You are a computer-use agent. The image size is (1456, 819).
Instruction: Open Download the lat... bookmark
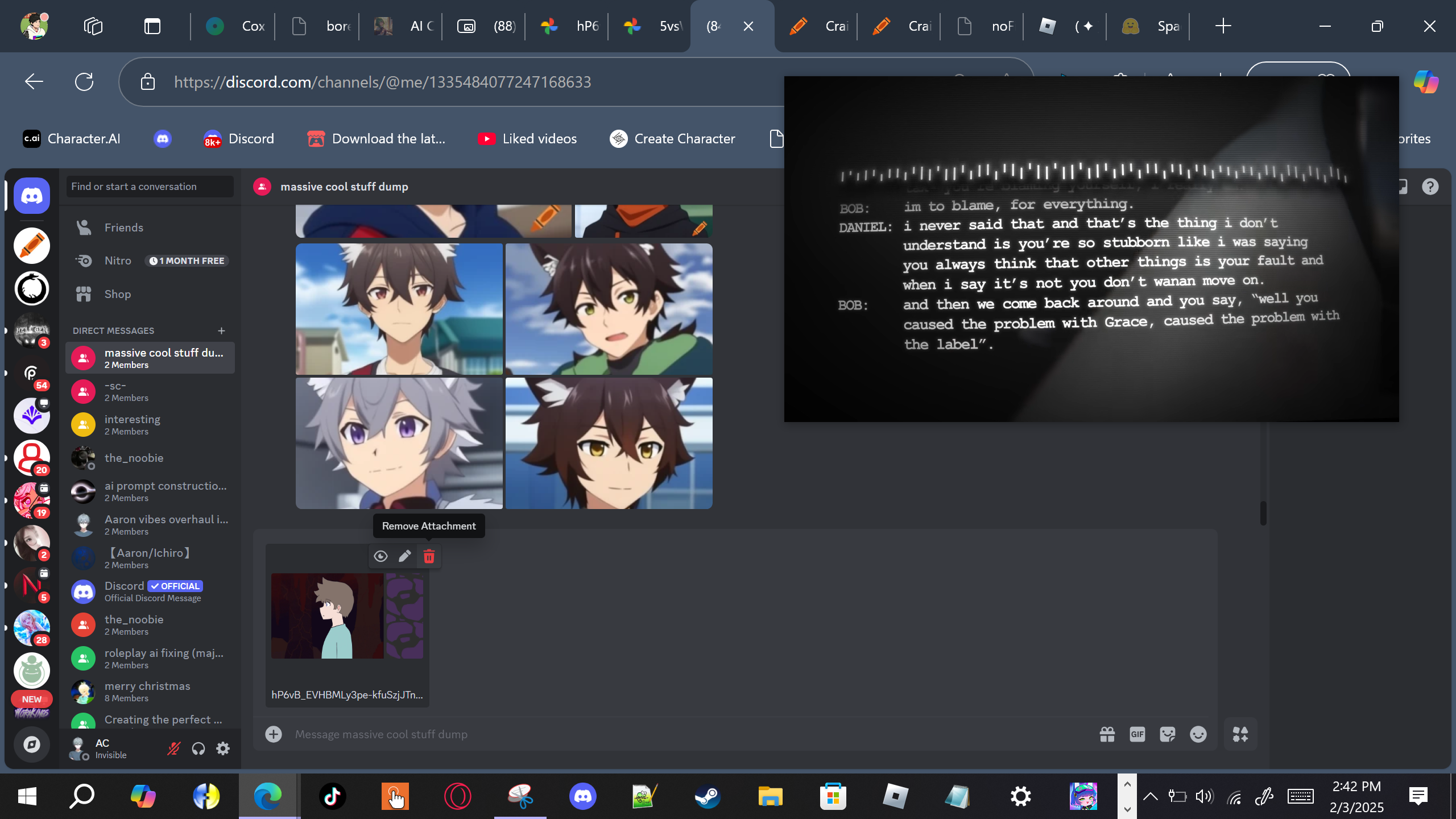pos(377,139)
